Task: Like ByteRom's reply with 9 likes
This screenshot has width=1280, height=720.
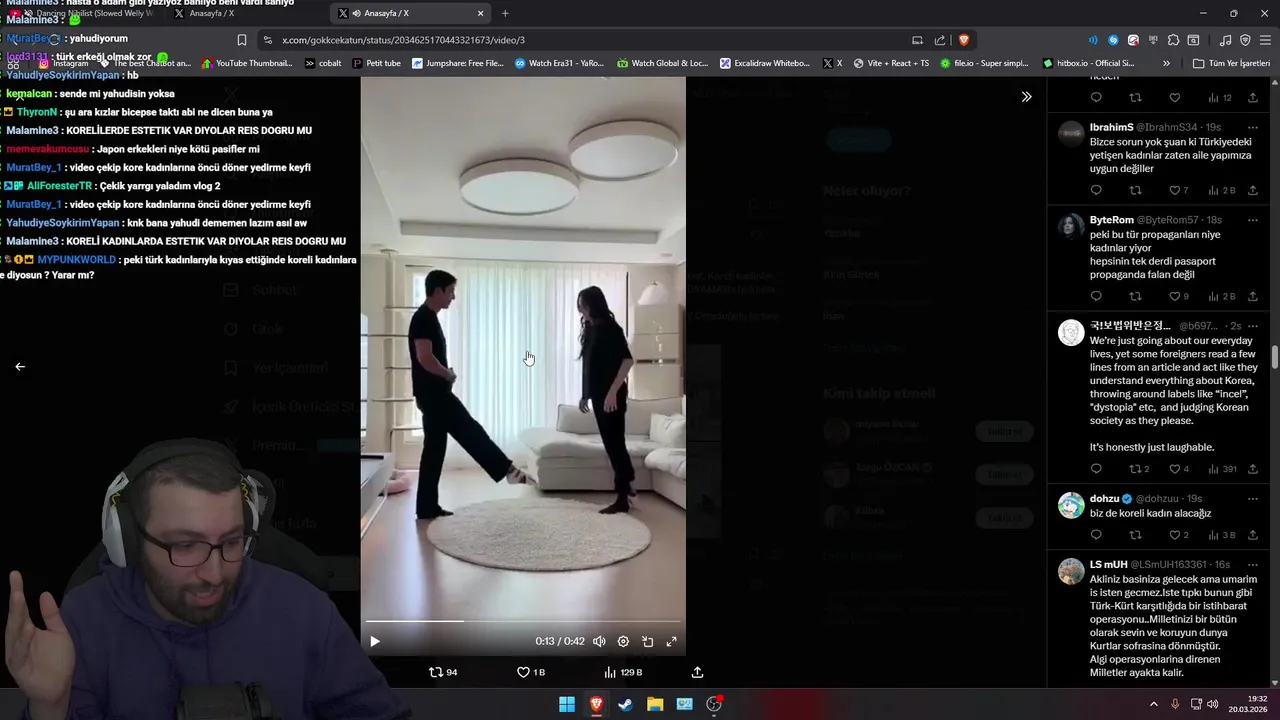Action: (1179, 296)
